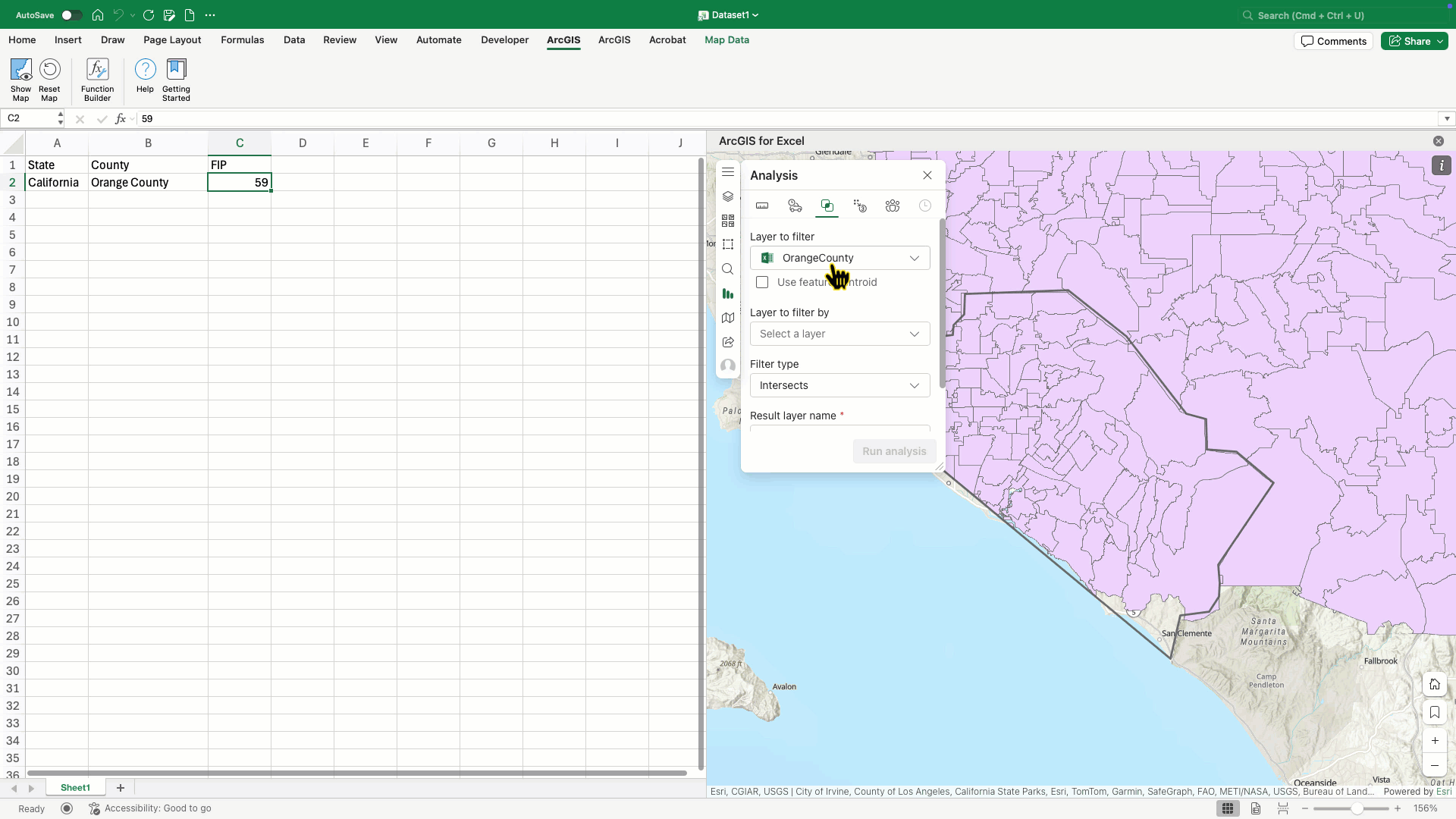Toggle the AutoSave switch
Viewport: 1456px width, 819px height.
coord(71,15)
